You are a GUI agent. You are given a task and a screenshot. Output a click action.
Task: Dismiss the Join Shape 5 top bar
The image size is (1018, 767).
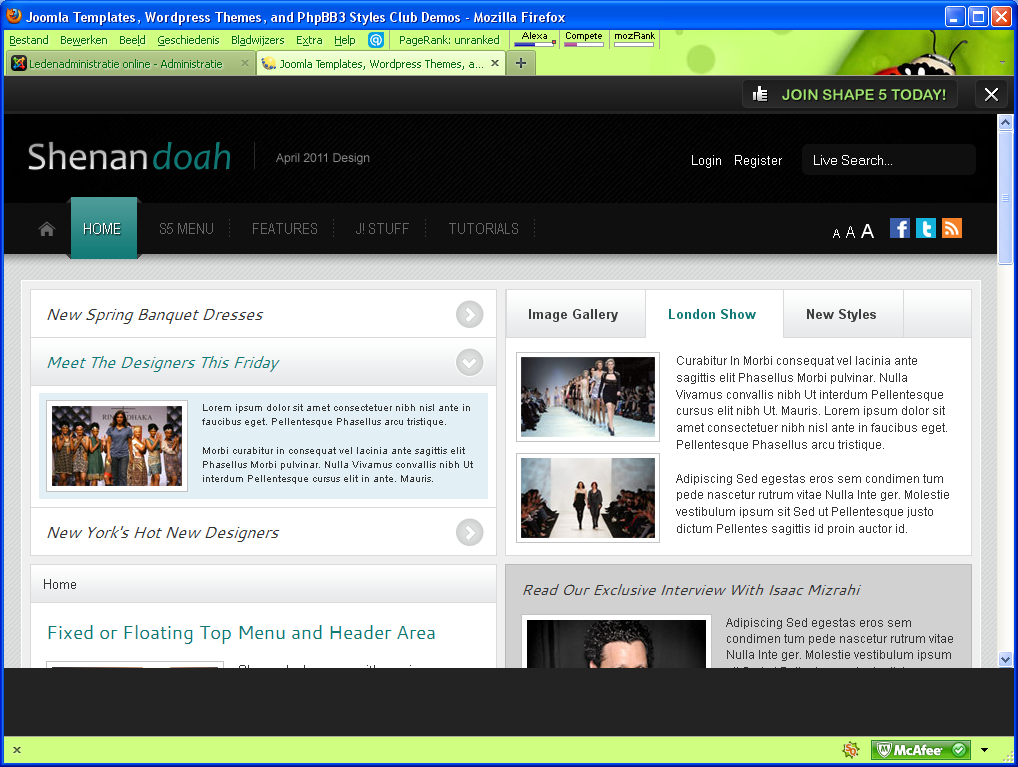pos(991,95)
